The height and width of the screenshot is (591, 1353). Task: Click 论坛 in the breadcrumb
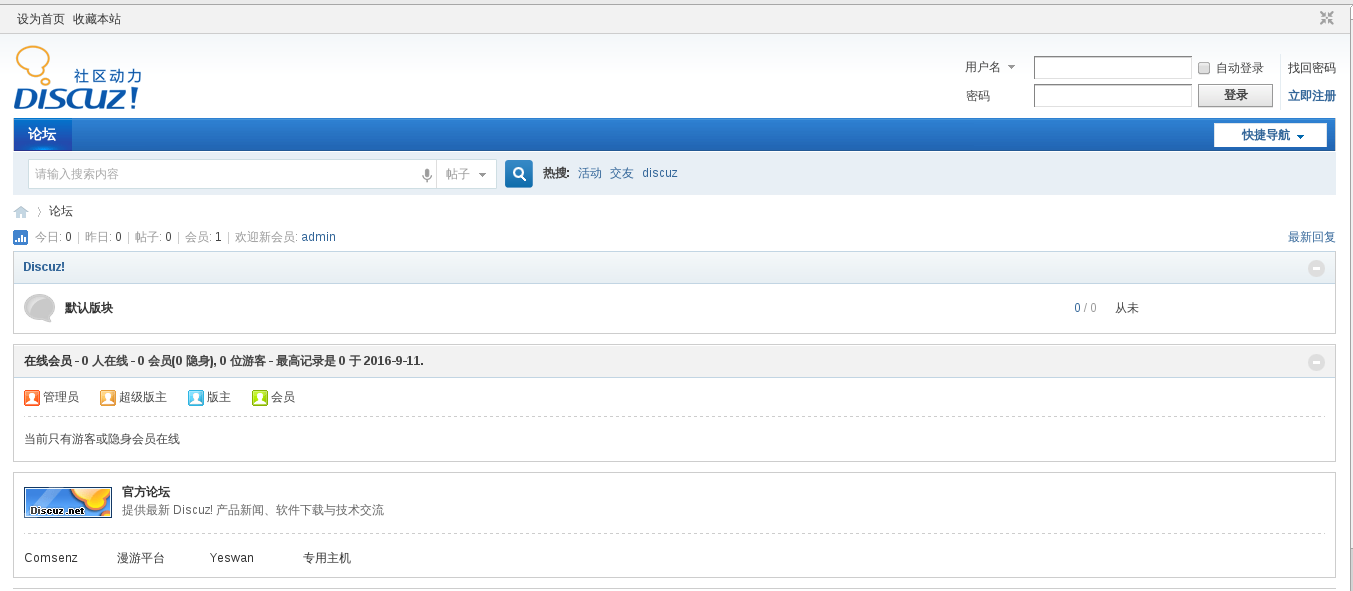click(x=61, y=212)
